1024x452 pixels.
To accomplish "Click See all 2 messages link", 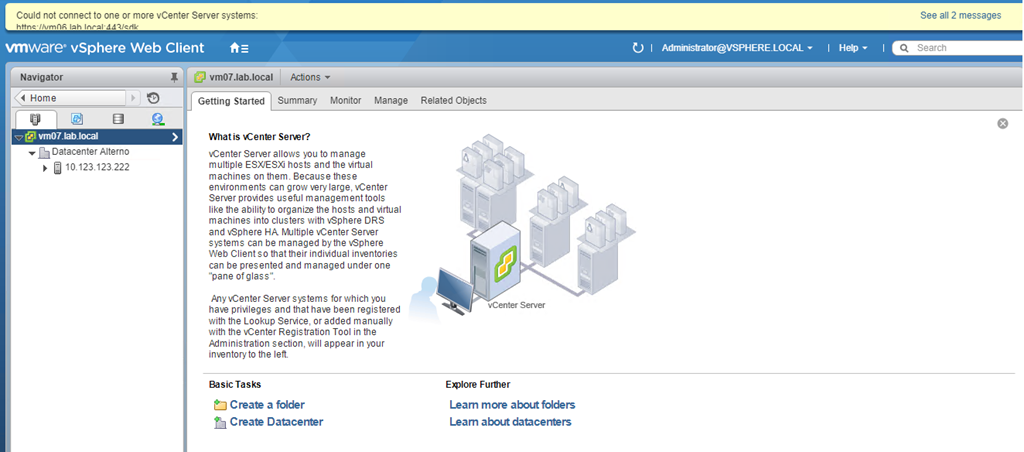I will (960, 15).
